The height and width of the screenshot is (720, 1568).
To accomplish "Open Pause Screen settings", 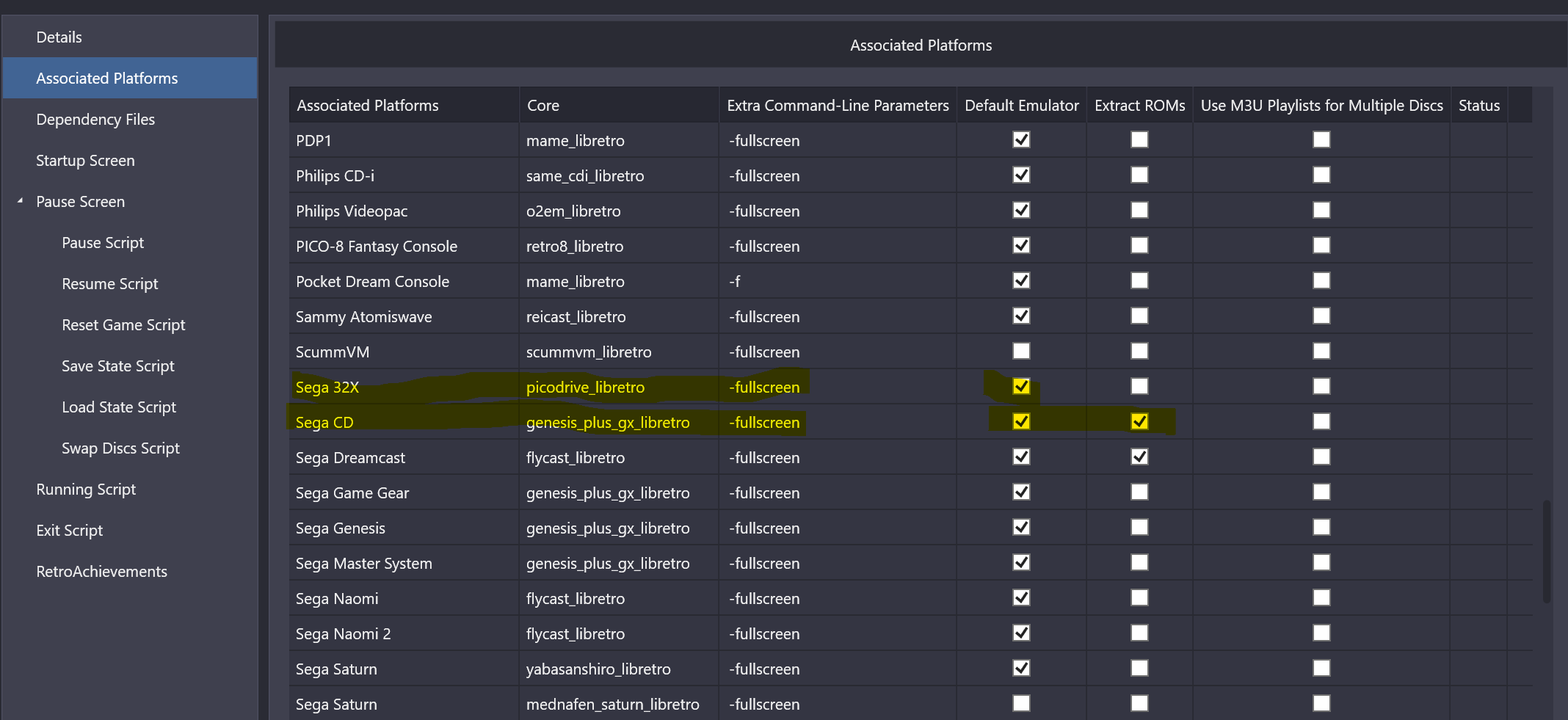I will pos(81,202).
